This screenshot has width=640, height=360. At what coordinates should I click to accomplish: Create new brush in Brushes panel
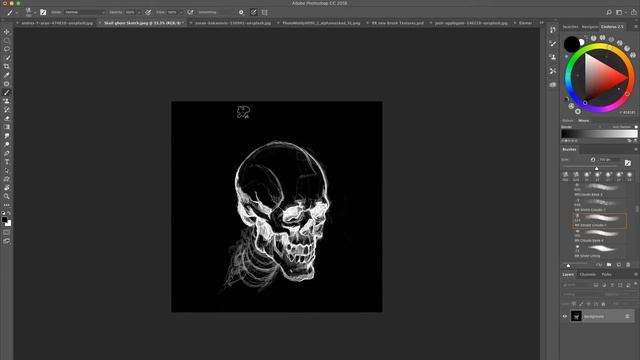619,265
